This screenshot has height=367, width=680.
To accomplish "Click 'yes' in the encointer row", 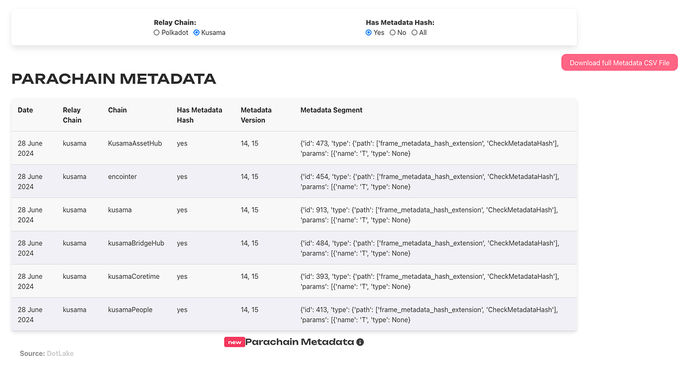I will [x=182, y=177].
